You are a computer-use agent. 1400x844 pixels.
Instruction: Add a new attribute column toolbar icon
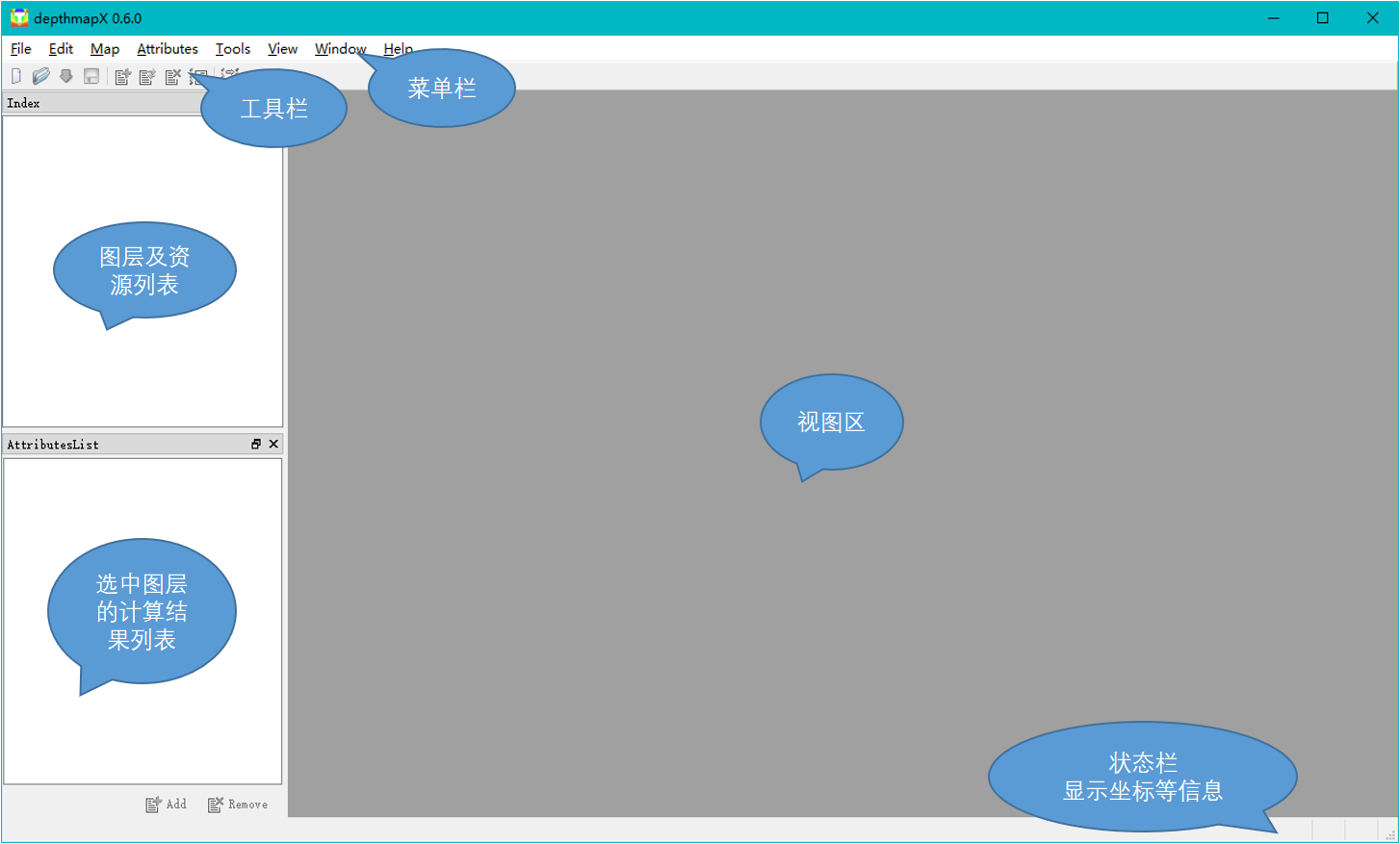point(122,76)
